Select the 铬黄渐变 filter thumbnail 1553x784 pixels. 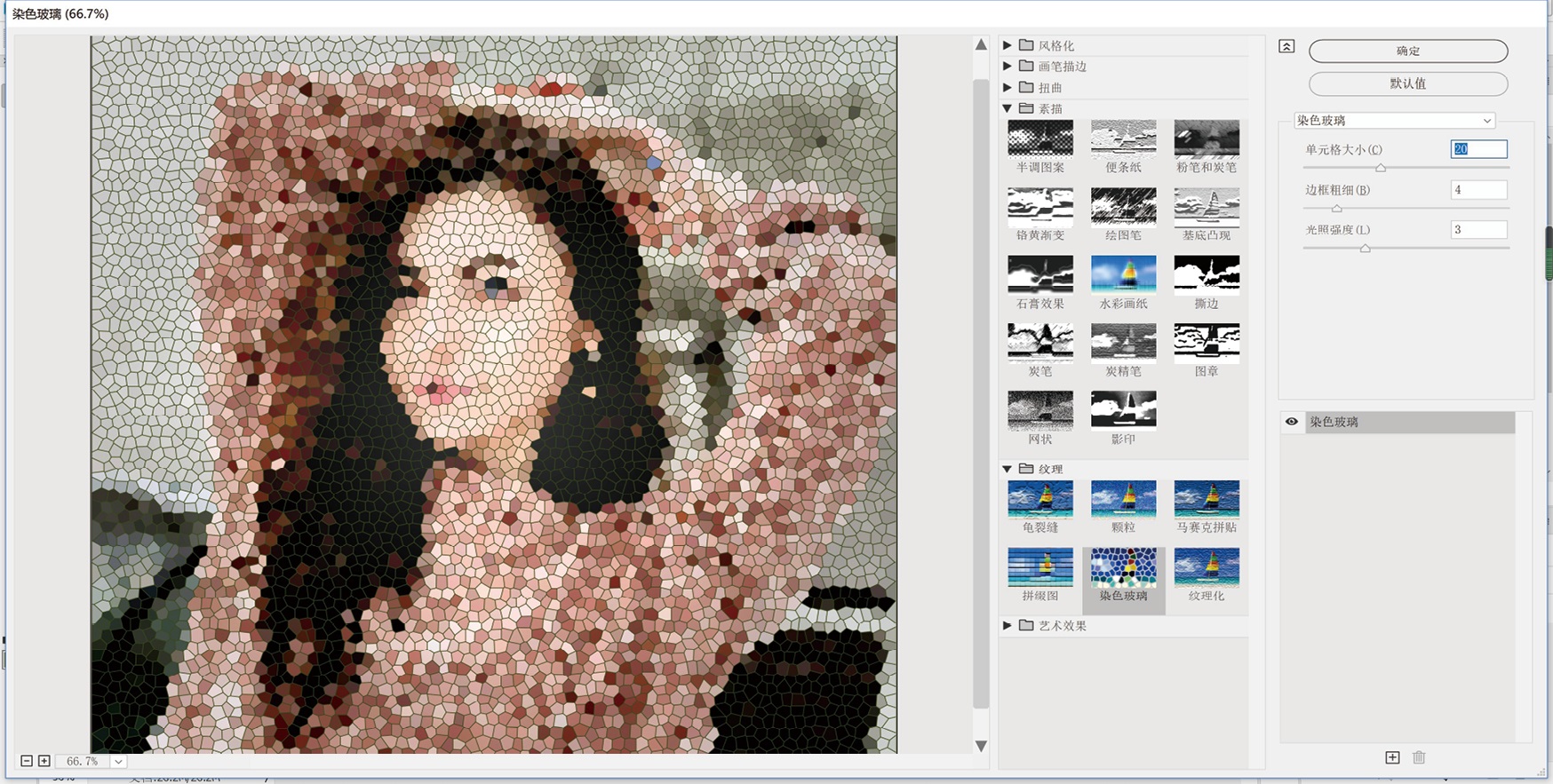tap(1040, 206)
